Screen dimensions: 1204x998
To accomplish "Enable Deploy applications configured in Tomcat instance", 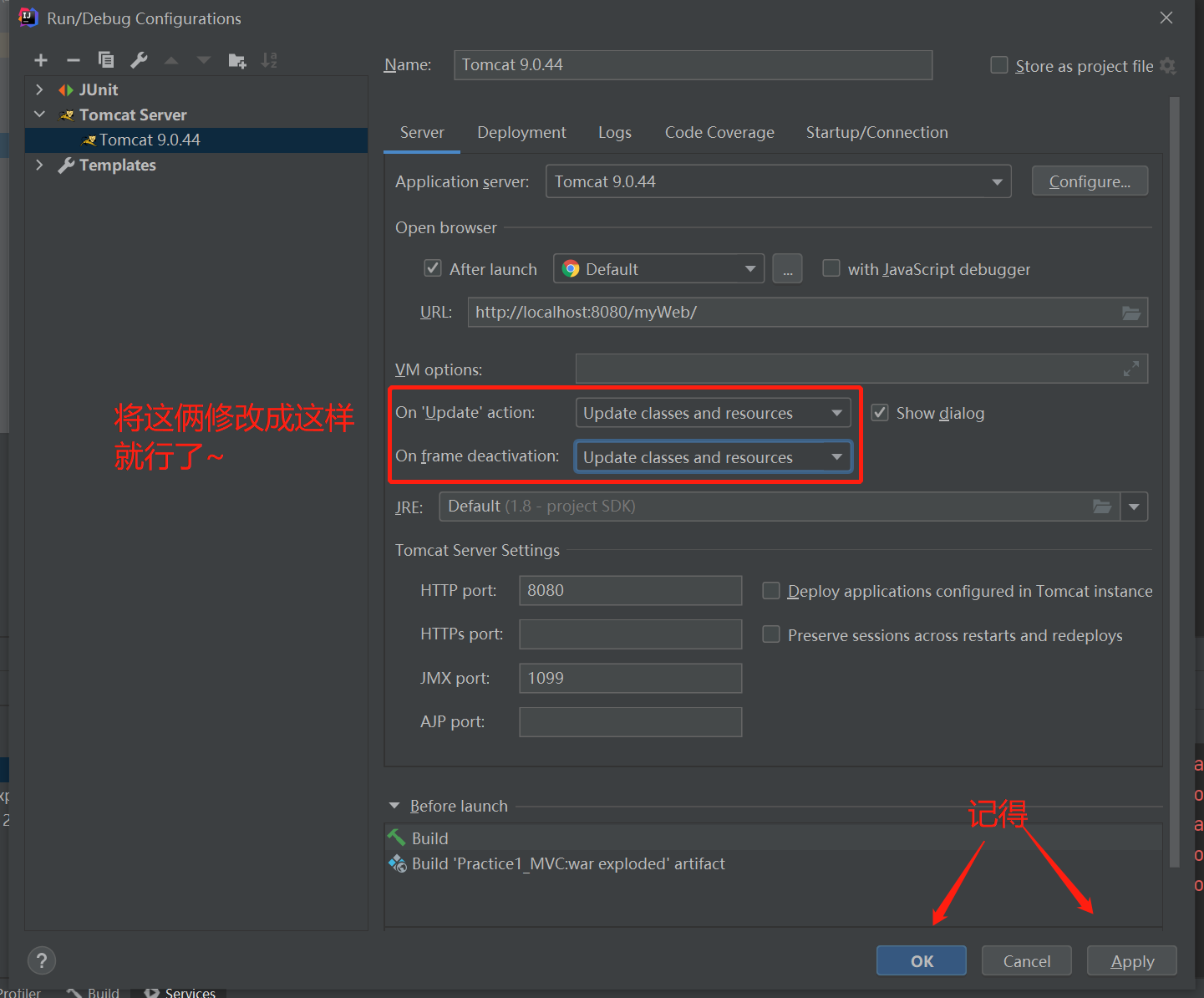I will pos(771,591).
